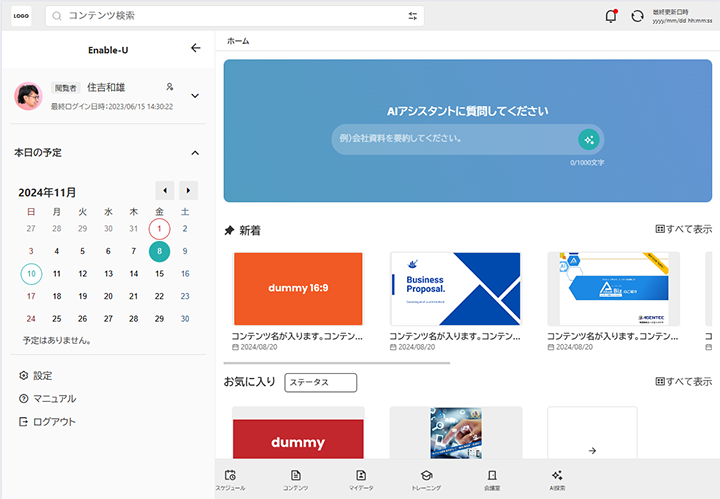
Task: Submit AI assistant question sparkle button
Action: [x=589, y=140]
